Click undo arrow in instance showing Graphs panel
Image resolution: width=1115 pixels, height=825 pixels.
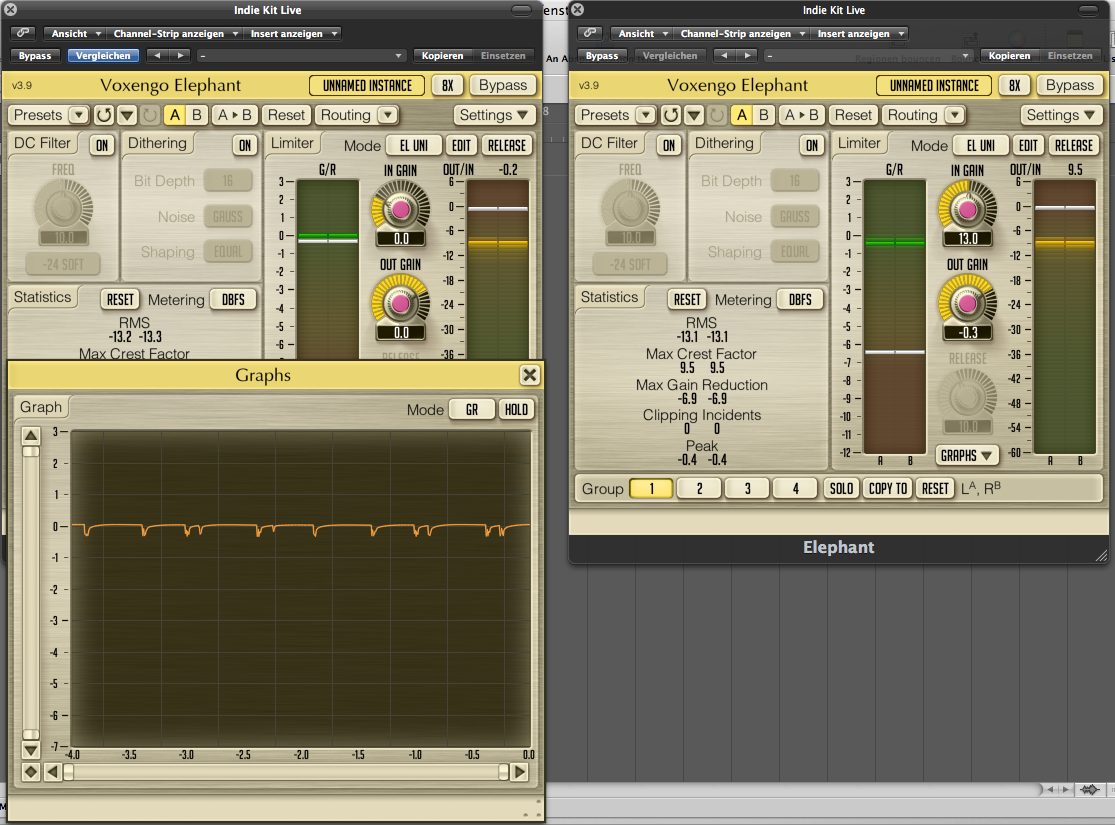point(105,115)
